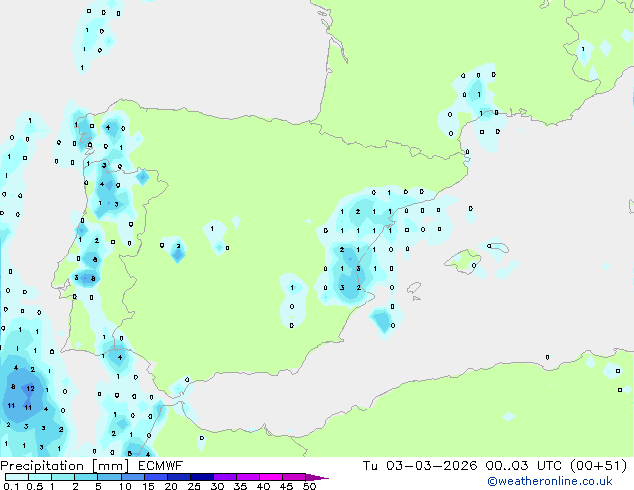This screenshot has width=634, height=490.
Task: Select the 2–5 mm legend color swatch
Action: [x=86, y=477]
